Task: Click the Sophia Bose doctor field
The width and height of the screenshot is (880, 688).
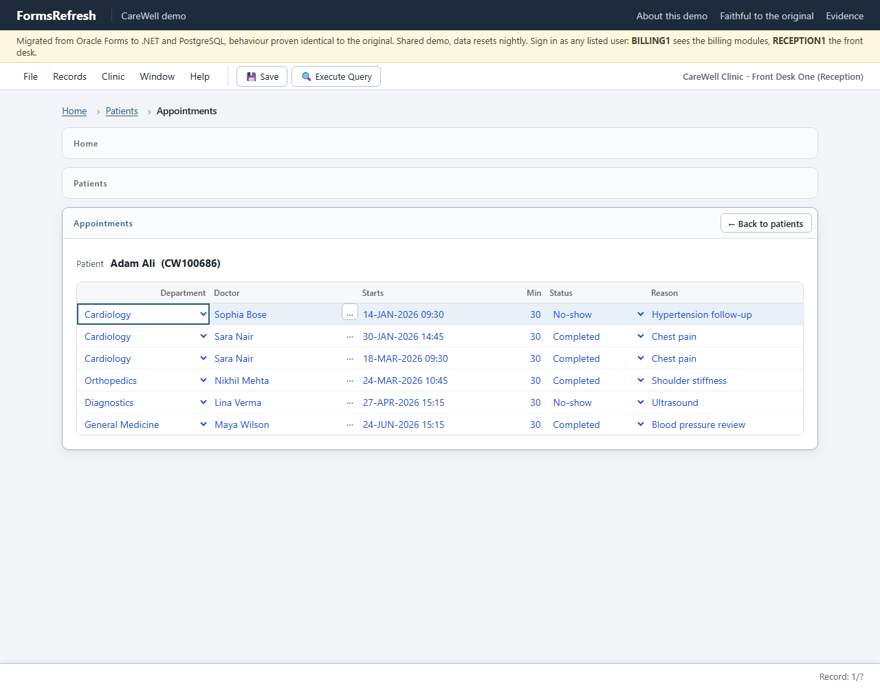Action: coord(277,314)
